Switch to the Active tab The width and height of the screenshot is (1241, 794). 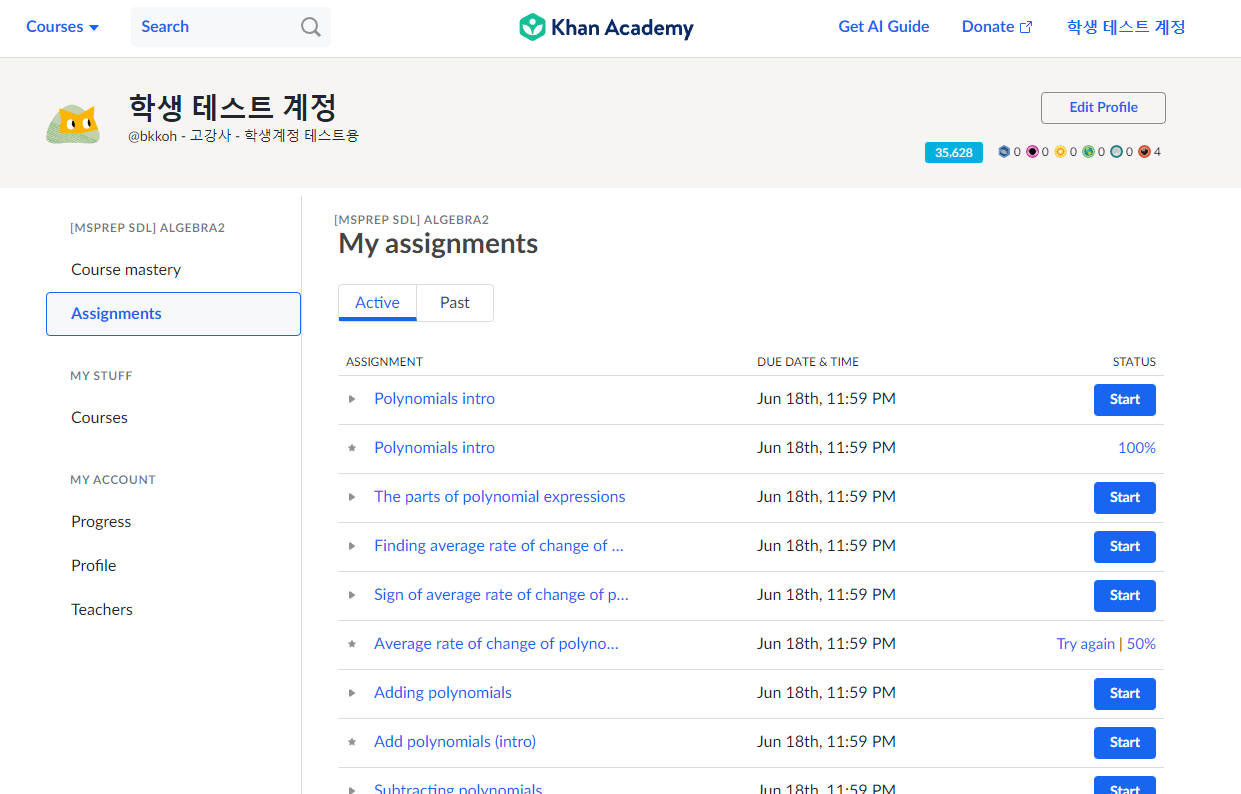pyautogui.click(x=377, y=303)
